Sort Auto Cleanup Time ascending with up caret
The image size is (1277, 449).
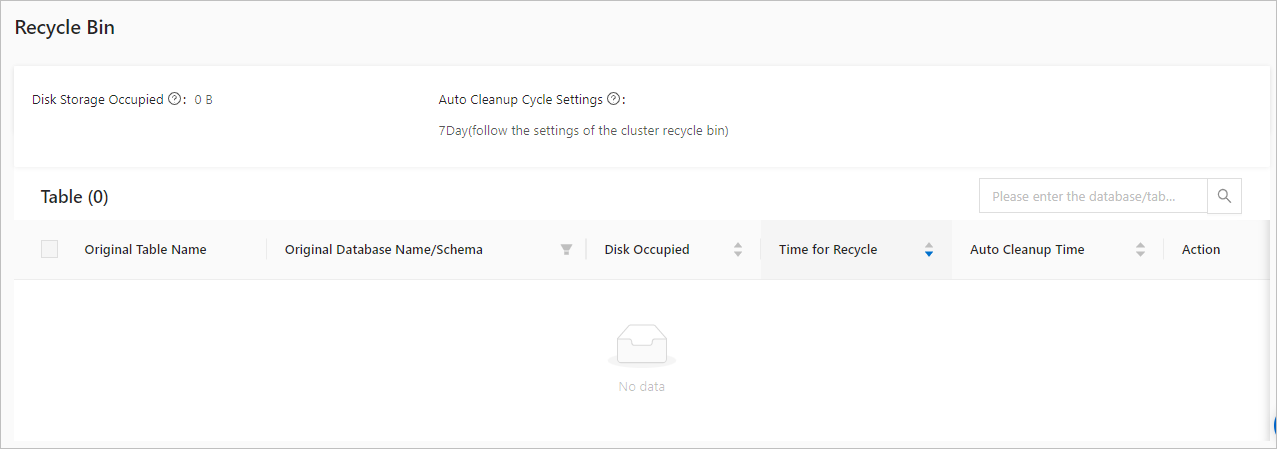(1140, 245)
